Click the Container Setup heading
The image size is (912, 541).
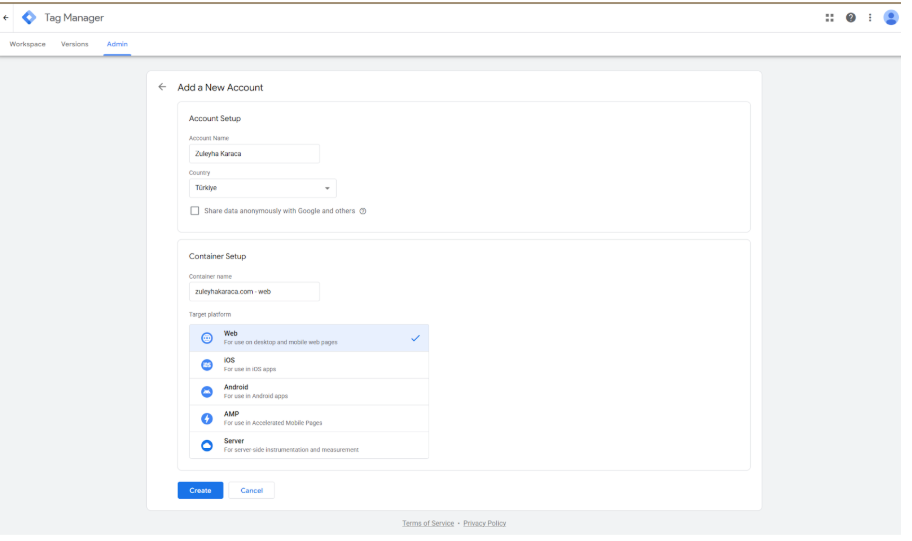tap(217, 256)
